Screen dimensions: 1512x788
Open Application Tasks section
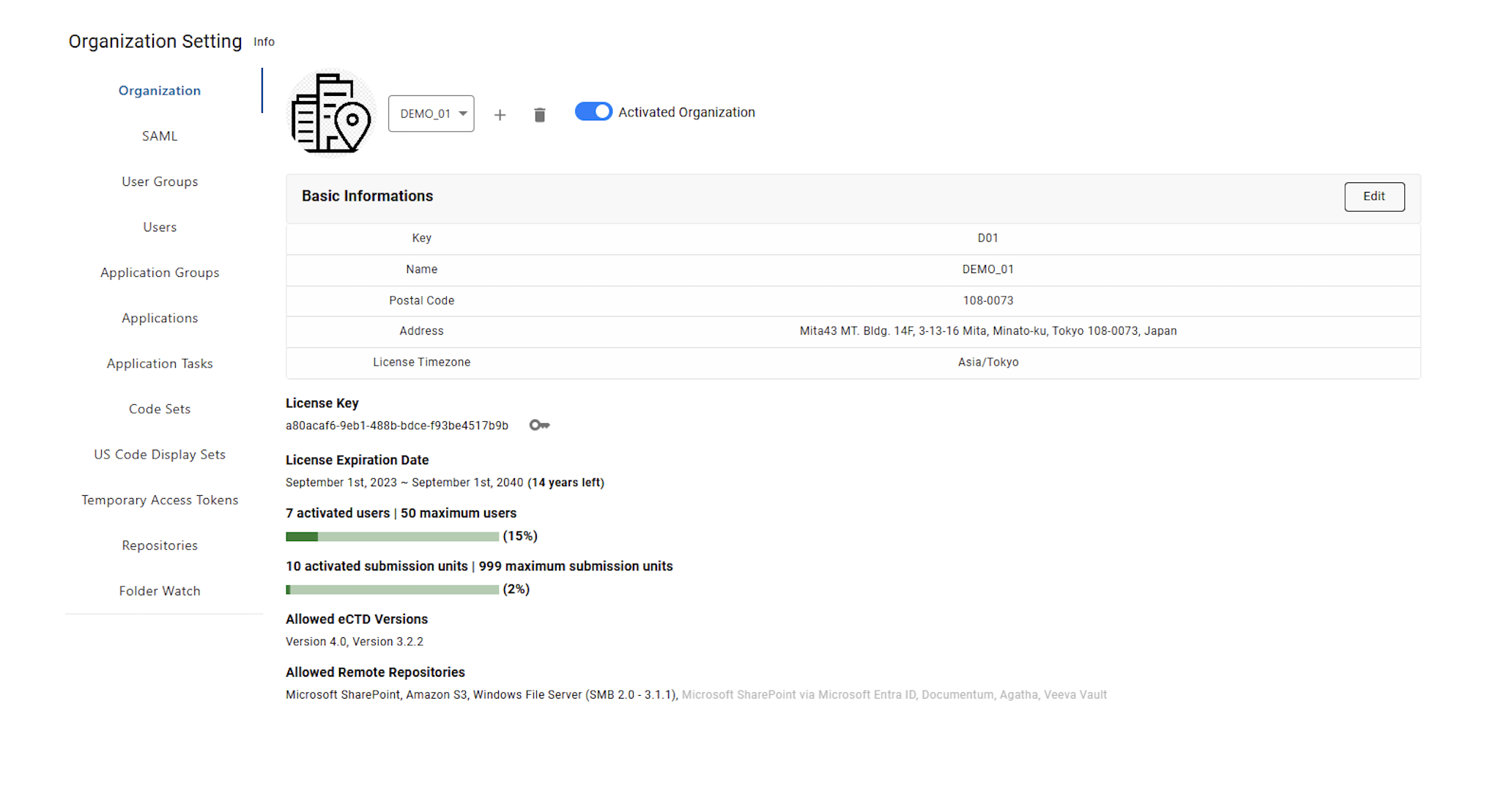coord(160,363)
